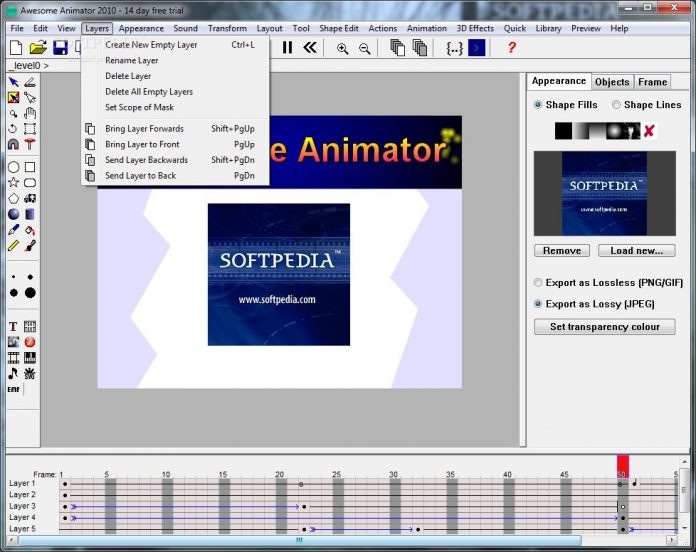Image resolution: width=696 pixels, height=552 pixels.
Task: Choose the eraser tool in the toolbox
Action: click(x=30, y=82)
